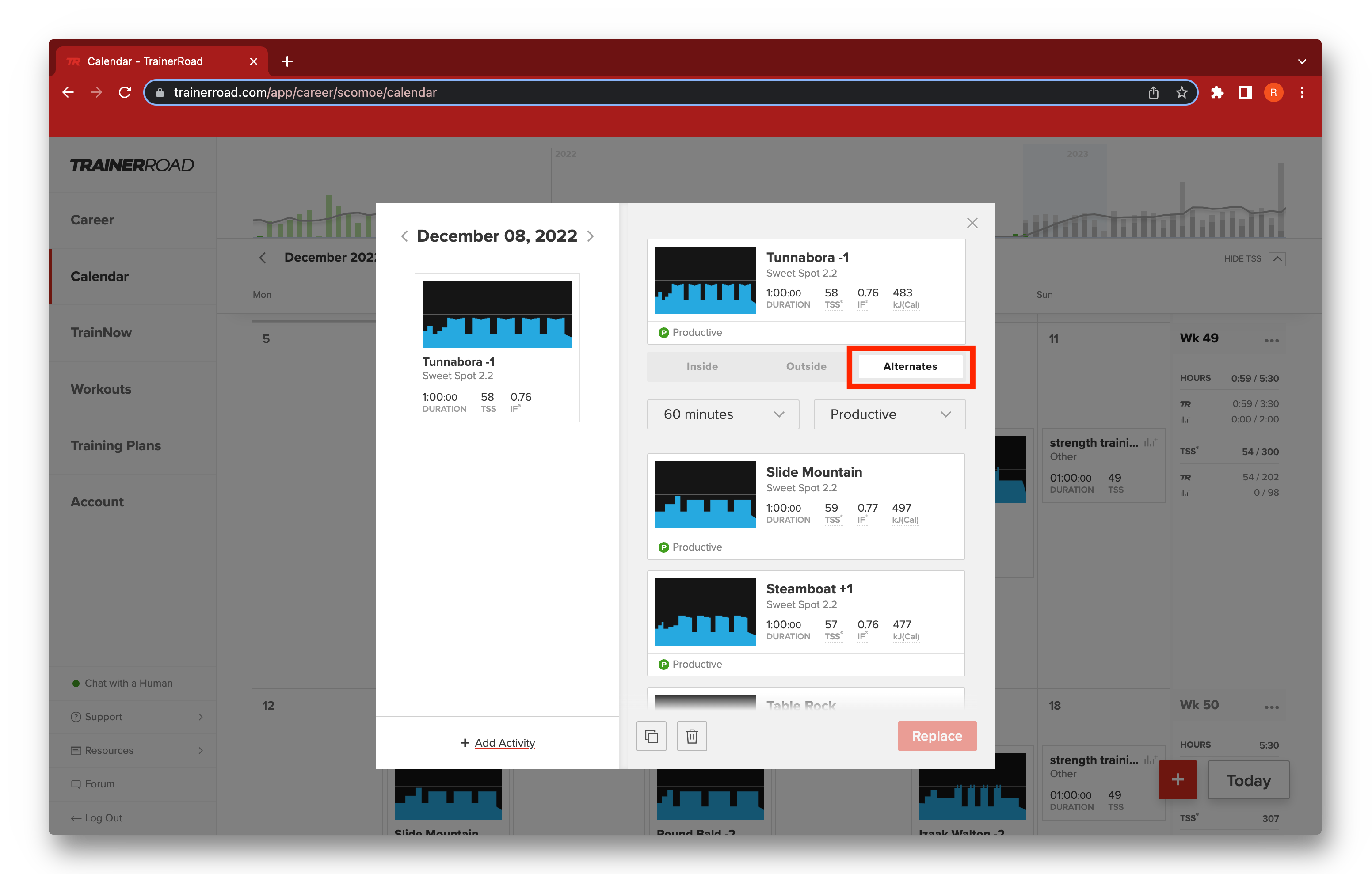Open the Career section
The width and height of the screenshot is (1372, 874).
pyautogui.click(x=92, y=220)
